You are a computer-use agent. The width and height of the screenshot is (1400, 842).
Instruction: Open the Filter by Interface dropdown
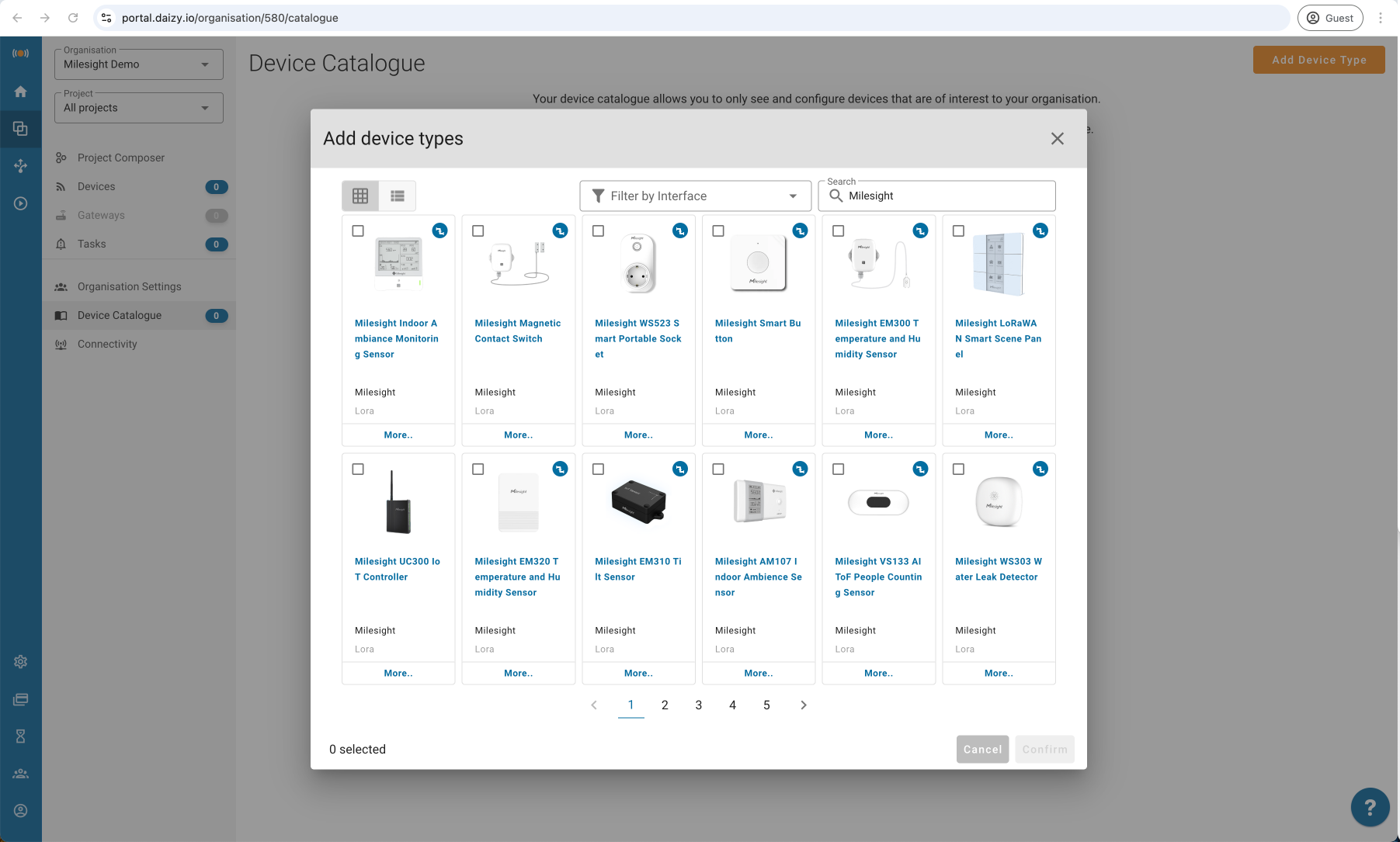pyautogui.click(x=696, y=196)
